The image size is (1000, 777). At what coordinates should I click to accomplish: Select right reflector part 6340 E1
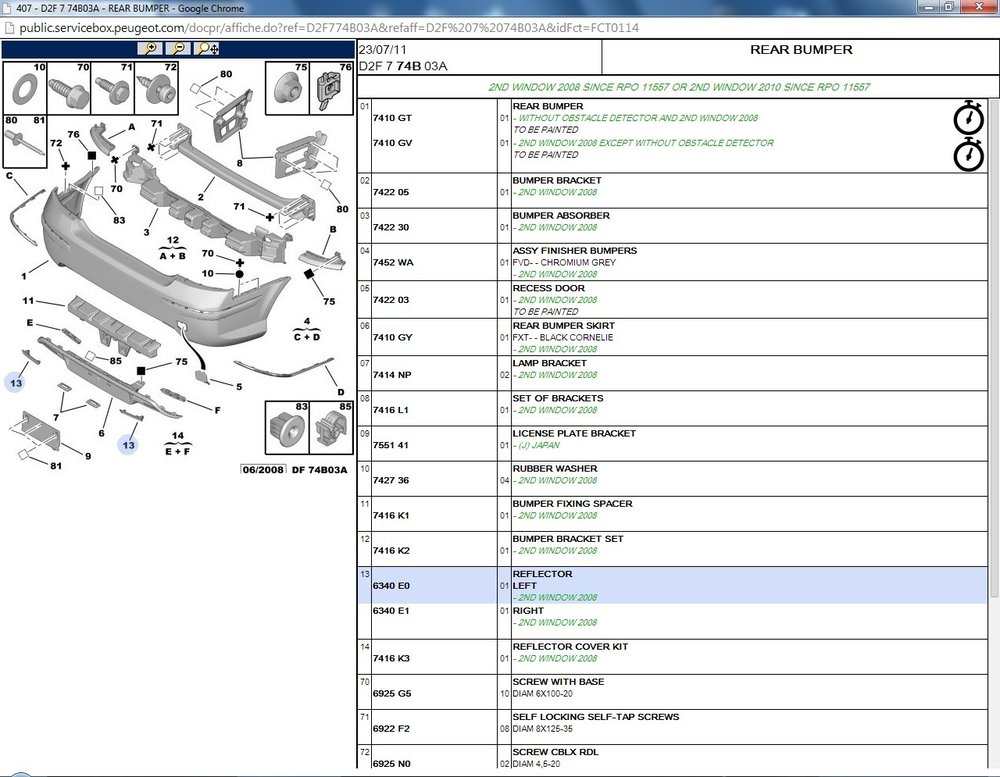[x=391, y=610]
